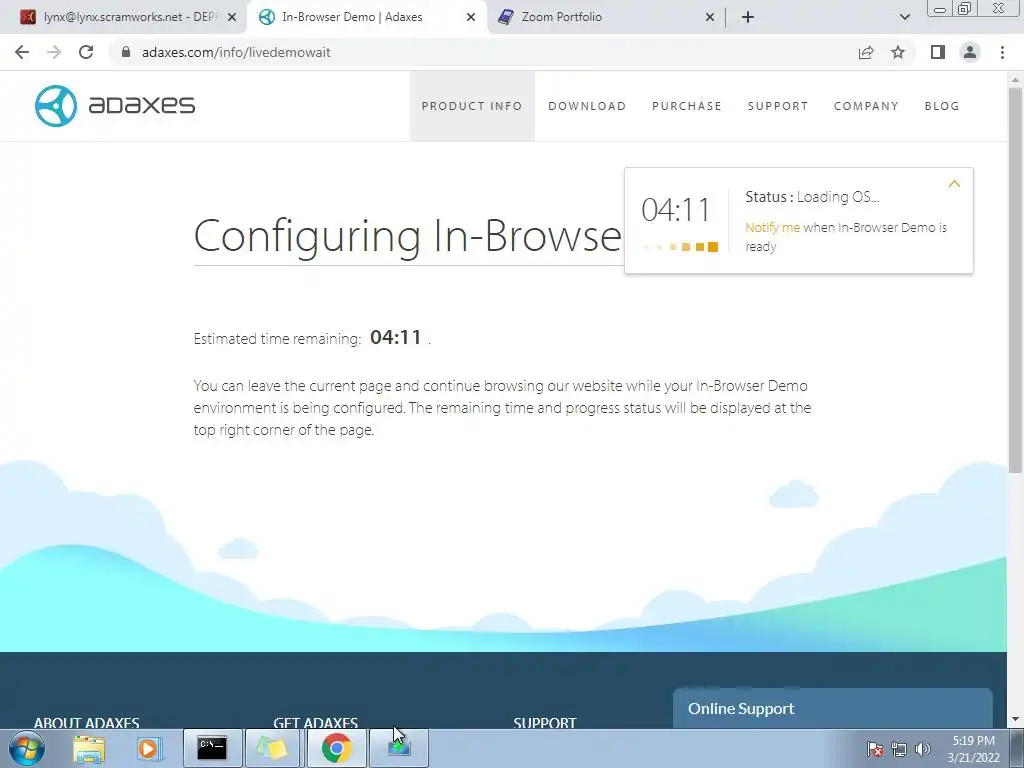Click the share page icon in address bar
Screen dimensions: 1024x768
coord(866,52)
